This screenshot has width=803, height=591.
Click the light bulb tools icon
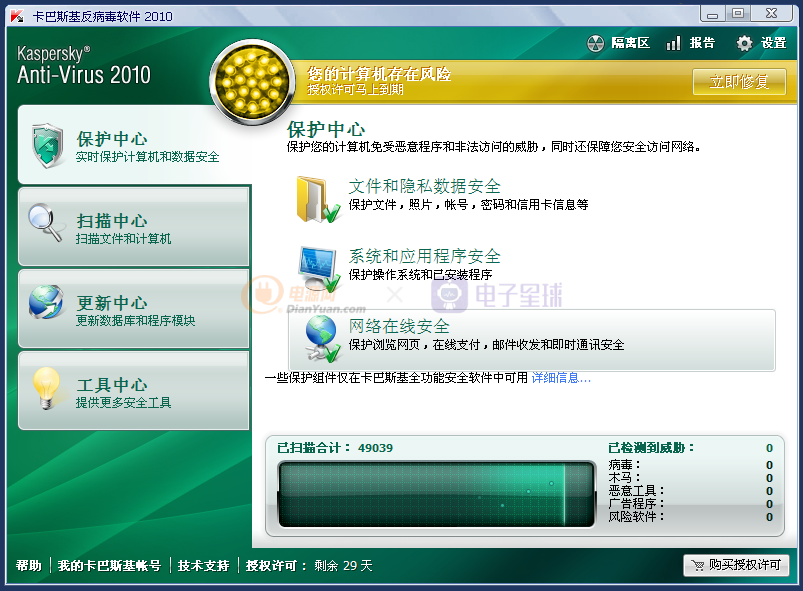point(46,388)
